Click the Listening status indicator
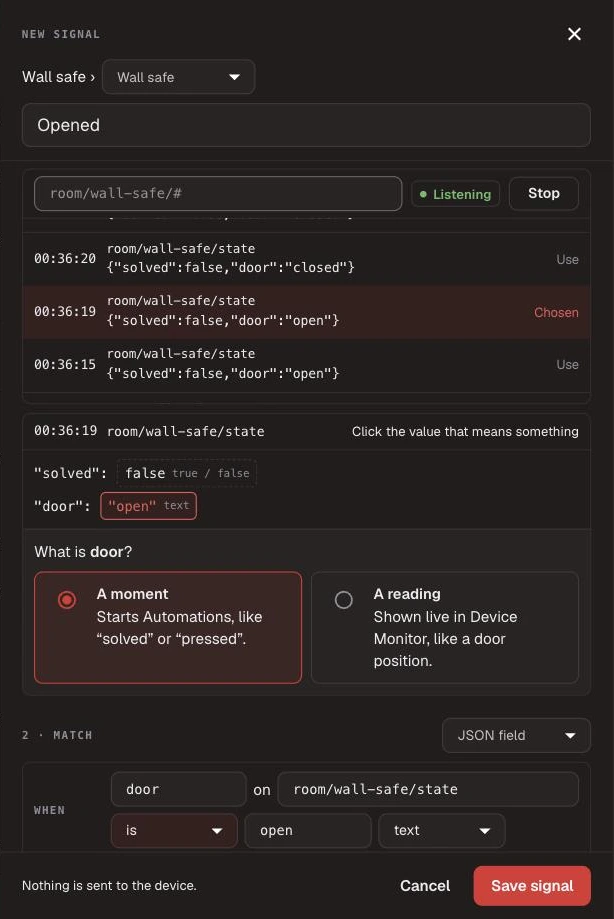The image size is (614, 919). pyautogui.click(x=455, y=194)
